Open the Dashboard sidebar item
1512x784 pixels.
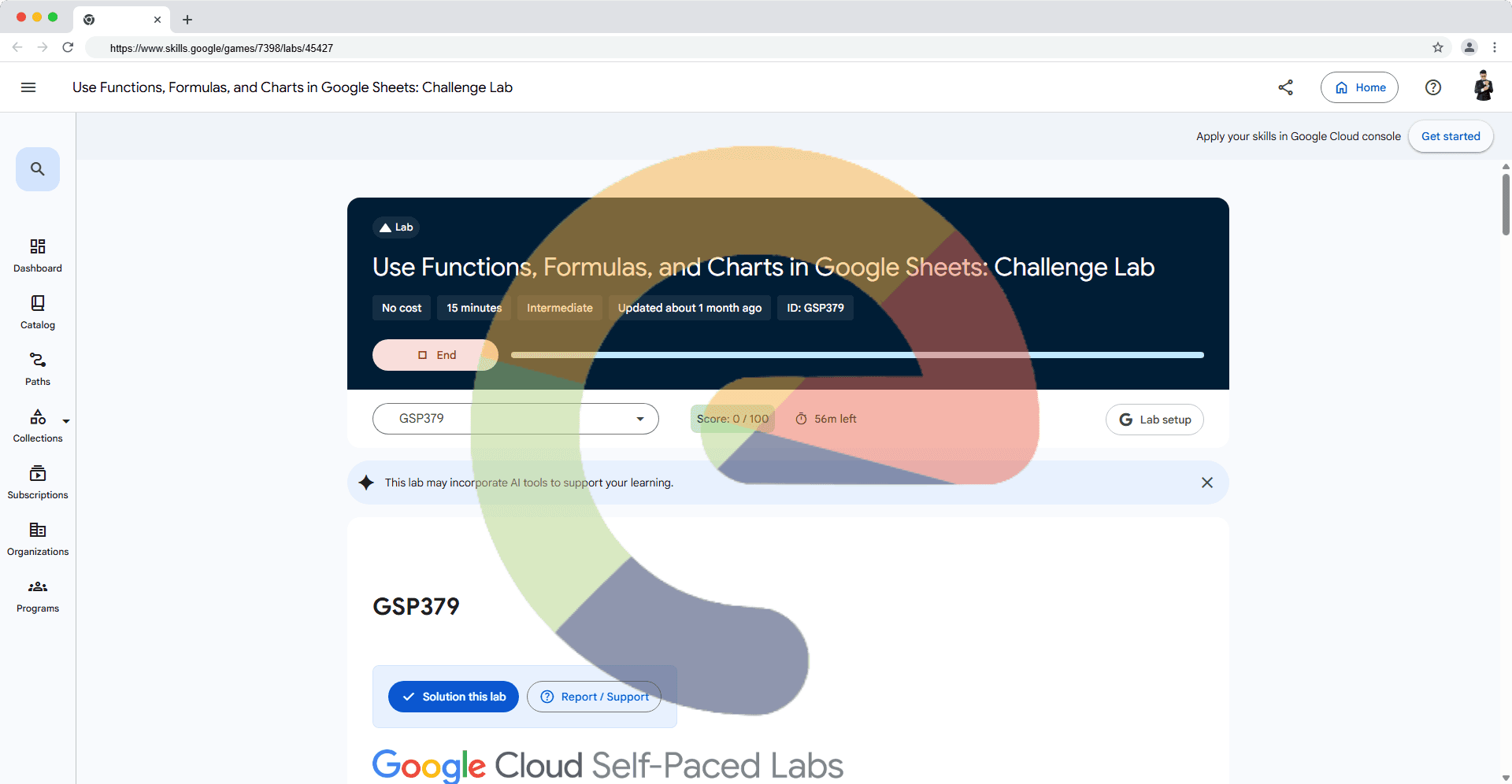click(x=38, y=256)
